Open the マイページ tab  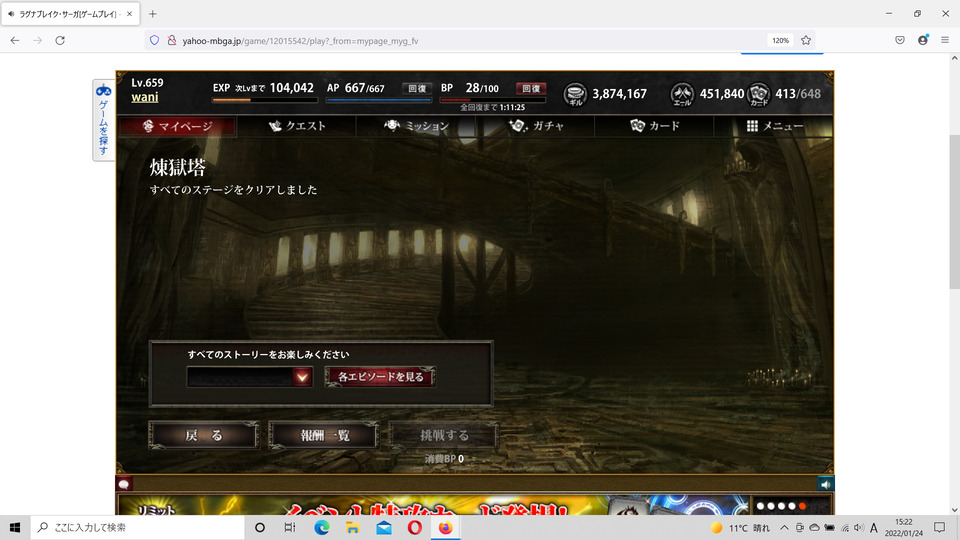point(177,126)
